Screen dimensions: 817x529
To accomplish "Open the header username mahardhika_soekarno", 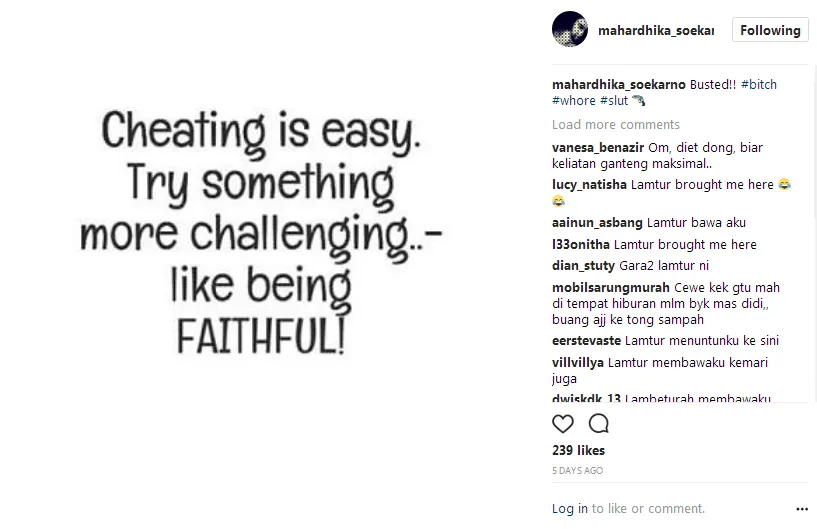I will tap(656, 31).
